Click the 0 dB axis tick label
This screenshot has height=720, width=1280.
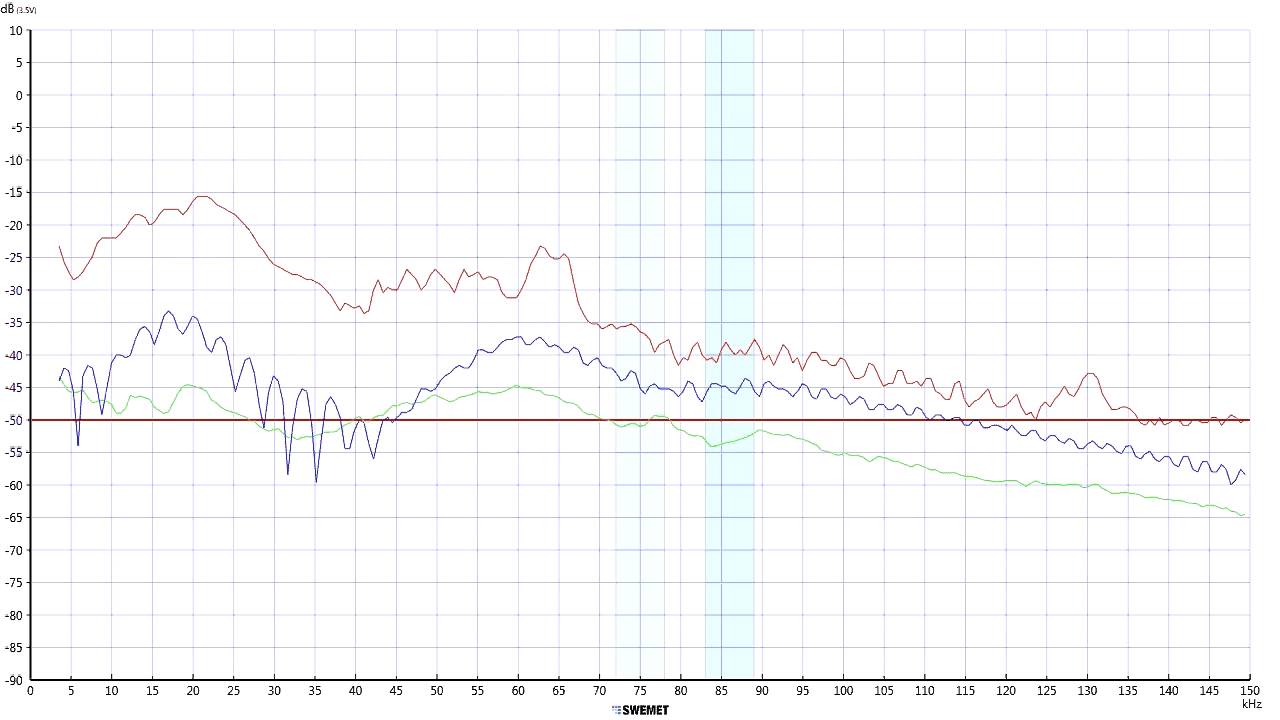(20, 95)
